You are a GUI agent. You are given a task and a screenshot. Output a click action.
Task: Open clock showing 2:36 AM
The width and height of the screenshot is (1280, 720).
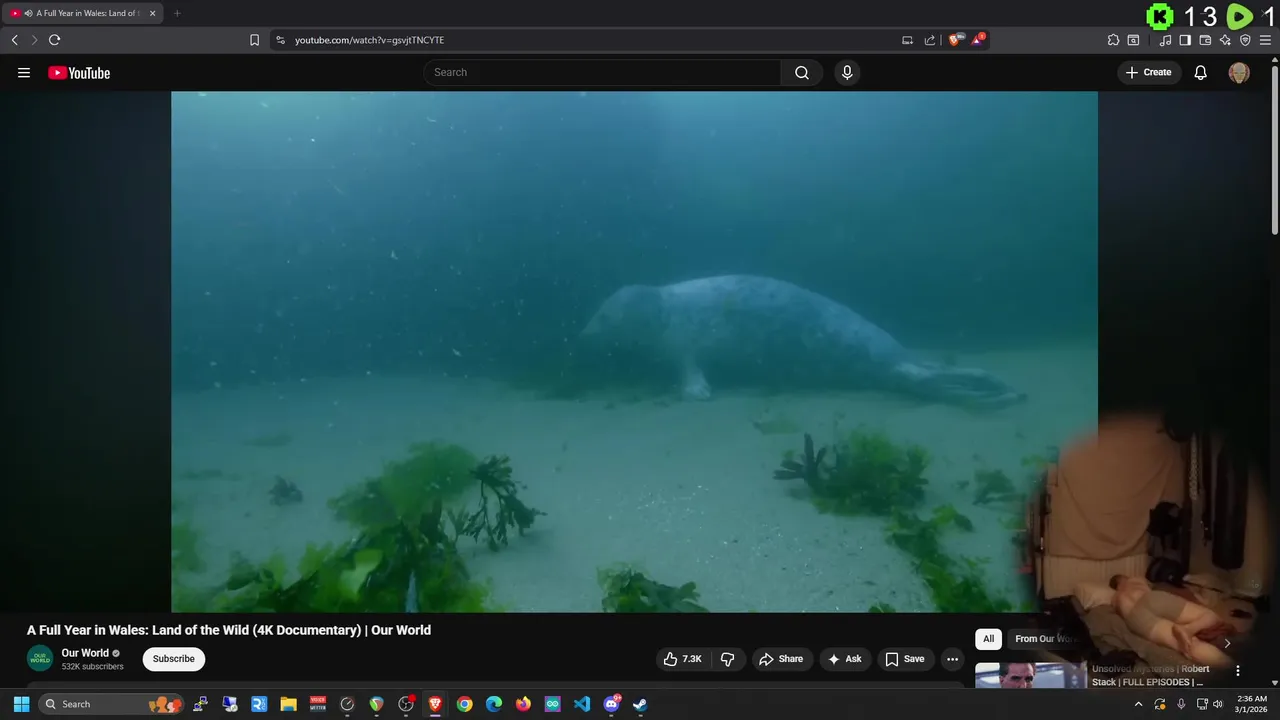point(1252,704)
